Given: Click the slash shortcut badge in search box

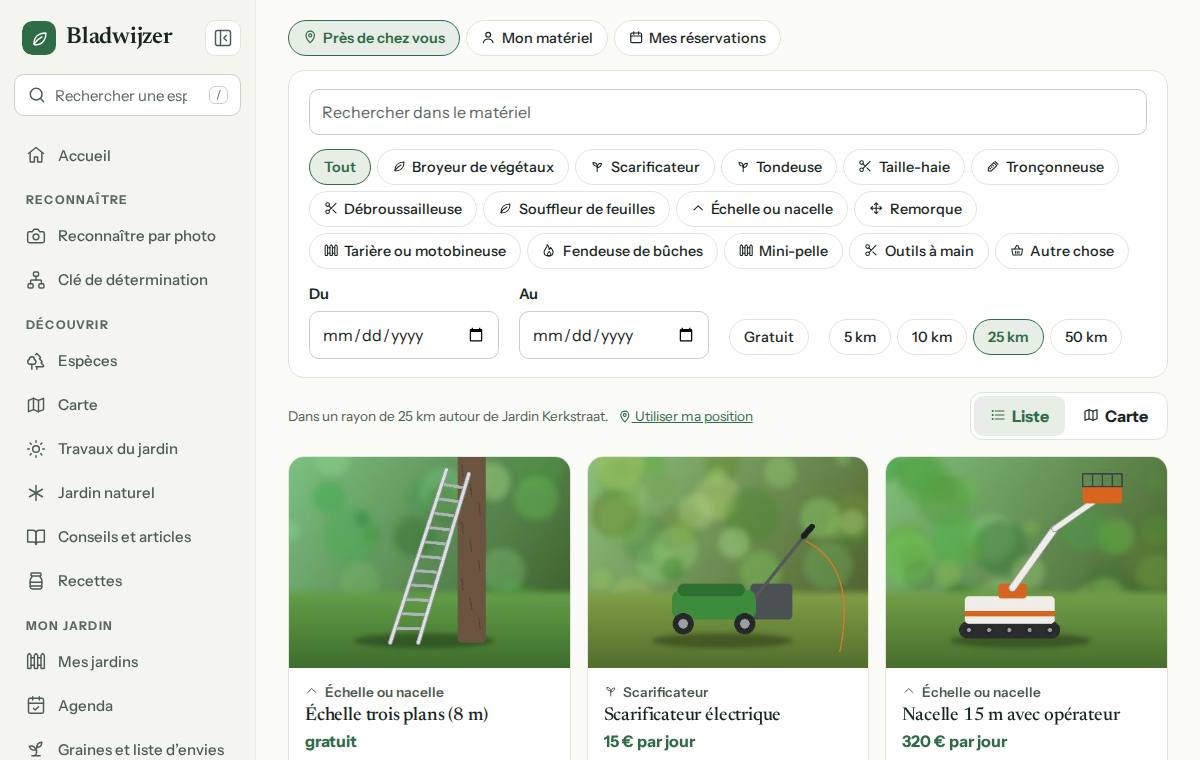Looking at the screenshot, I should [x=218, y=95].
